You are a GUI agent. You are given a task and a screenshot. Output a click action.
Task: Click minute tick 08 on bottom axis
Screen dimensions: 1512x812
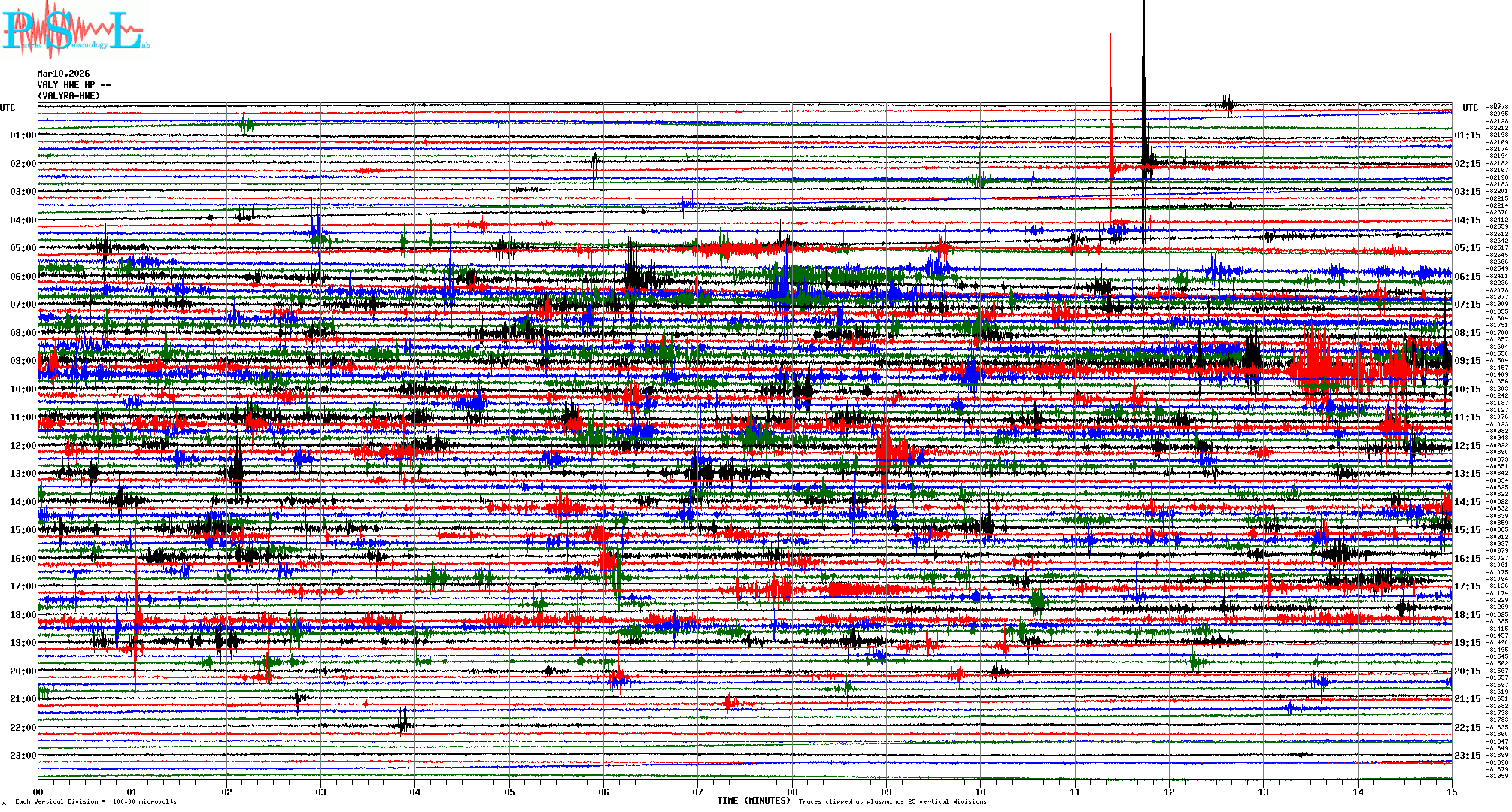coord(792,792)
